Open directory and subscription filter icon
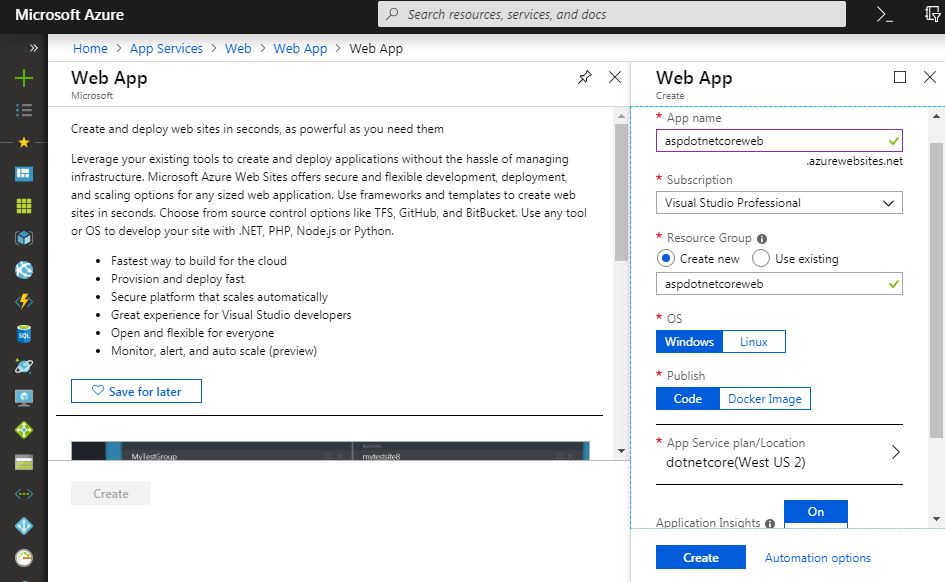The height and width of the screenshot is (582, 945). coord(932,14)
